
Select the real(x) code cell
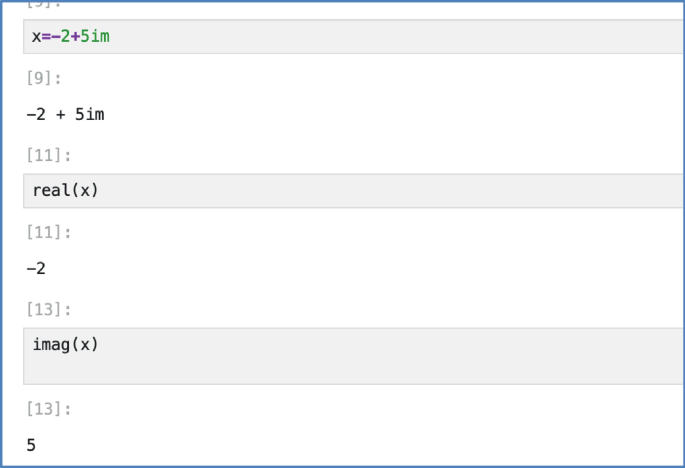[x=350, y=190]
